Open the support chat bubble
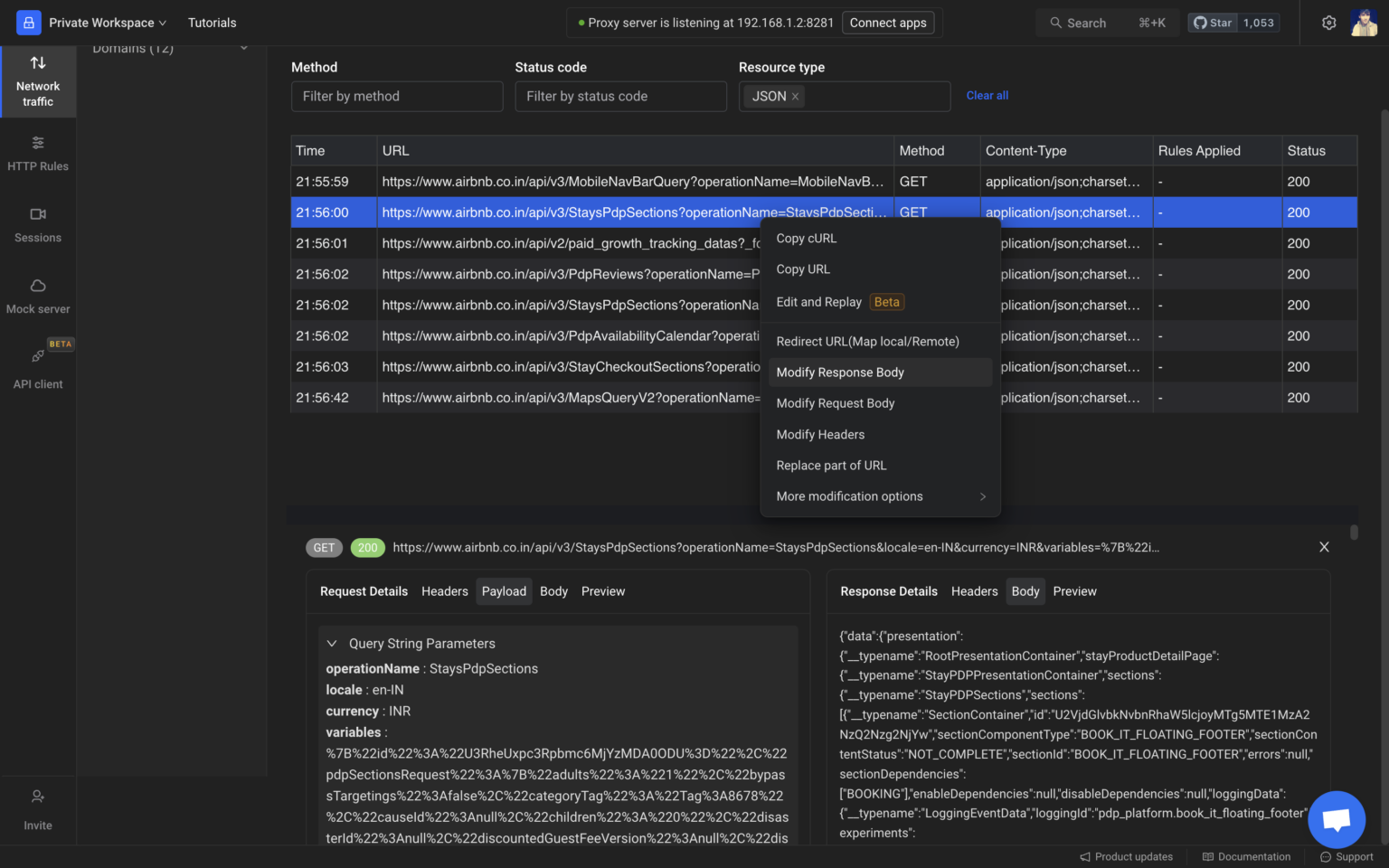This screenshot has height=868, width=1389. pyautogui.click(x=1336, y=819)
